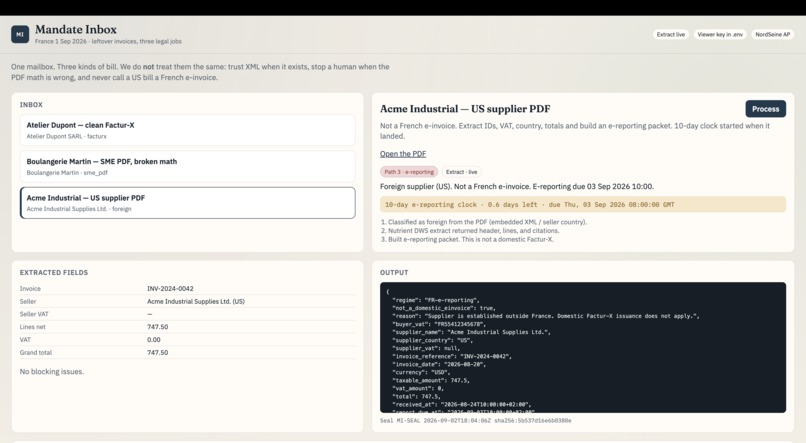Select Atelier Dupont clean Factur-X invoice
This screenshot has height=443, width=806.
point(188,130)
